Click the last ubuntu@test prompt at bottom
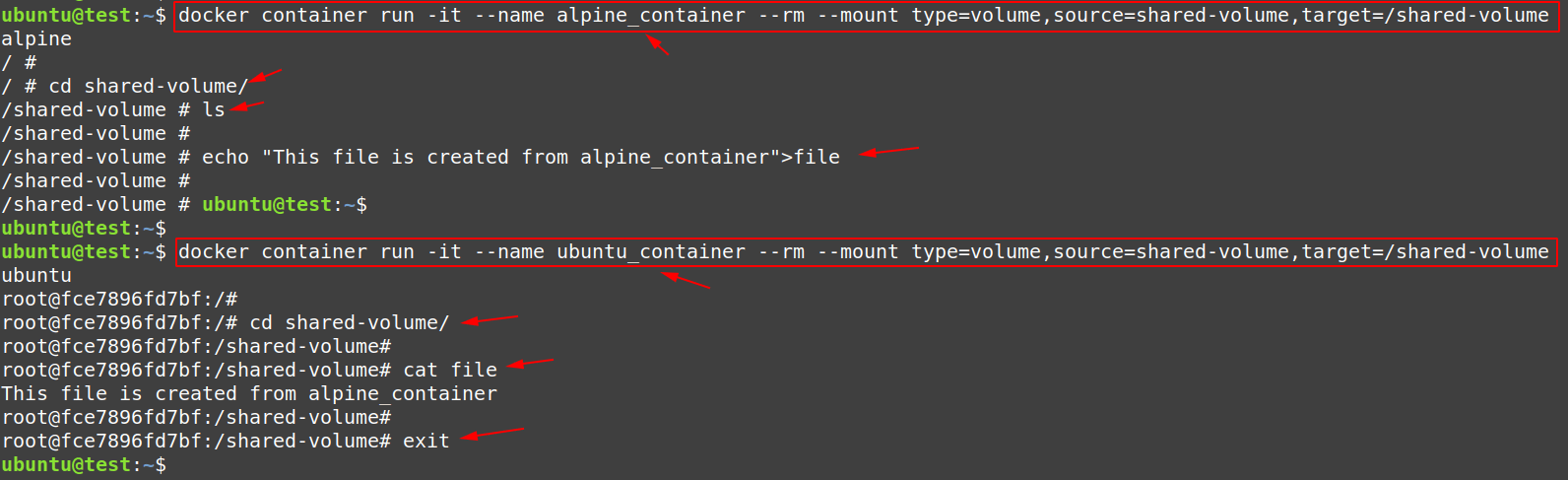The image size is (1568, 480). click(84, 465)
